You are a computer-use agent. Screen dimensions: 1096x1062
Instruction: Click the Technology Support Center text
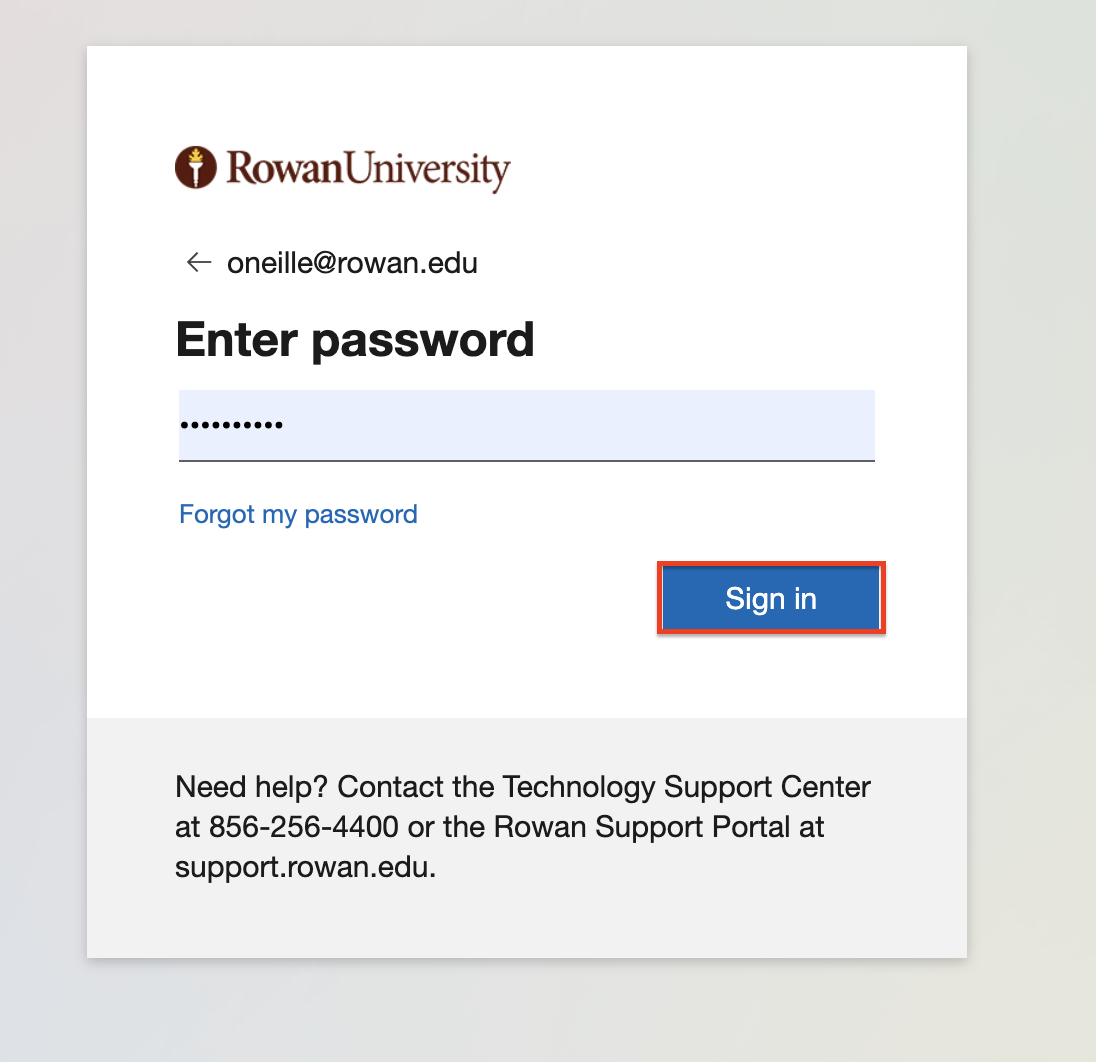click(x=686, y=787)
